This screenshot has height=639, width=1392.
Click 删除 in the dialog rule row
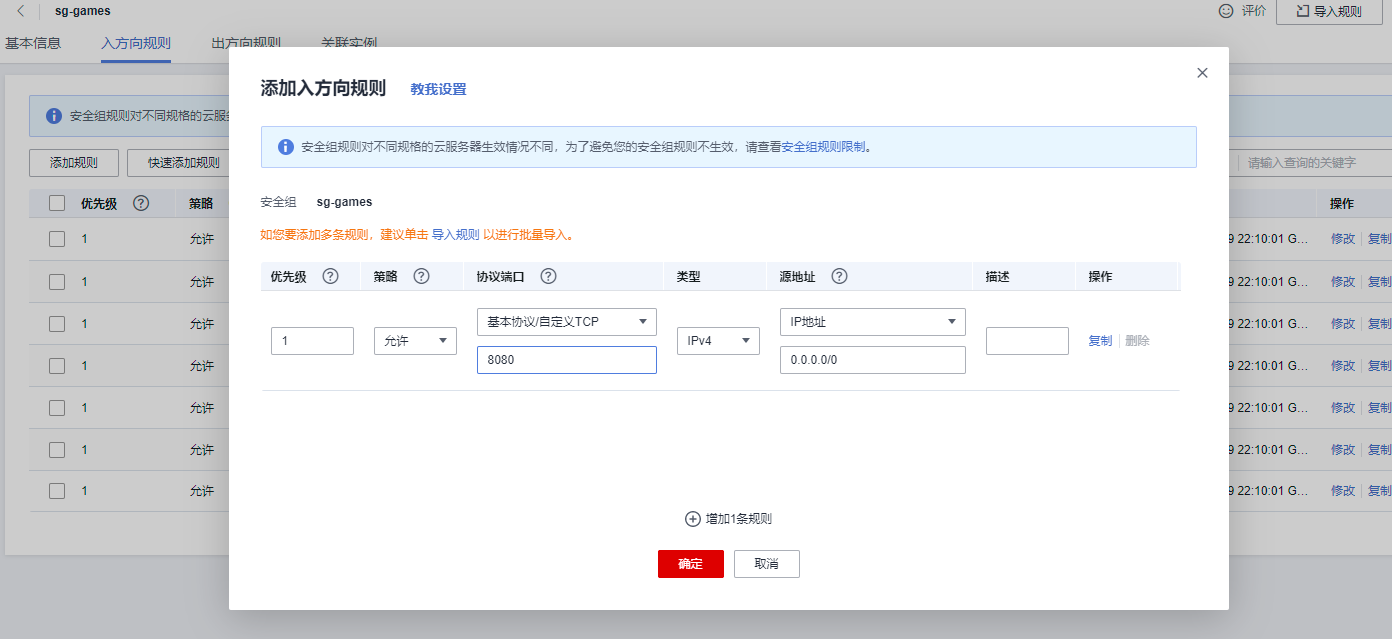coord(1137,341)
